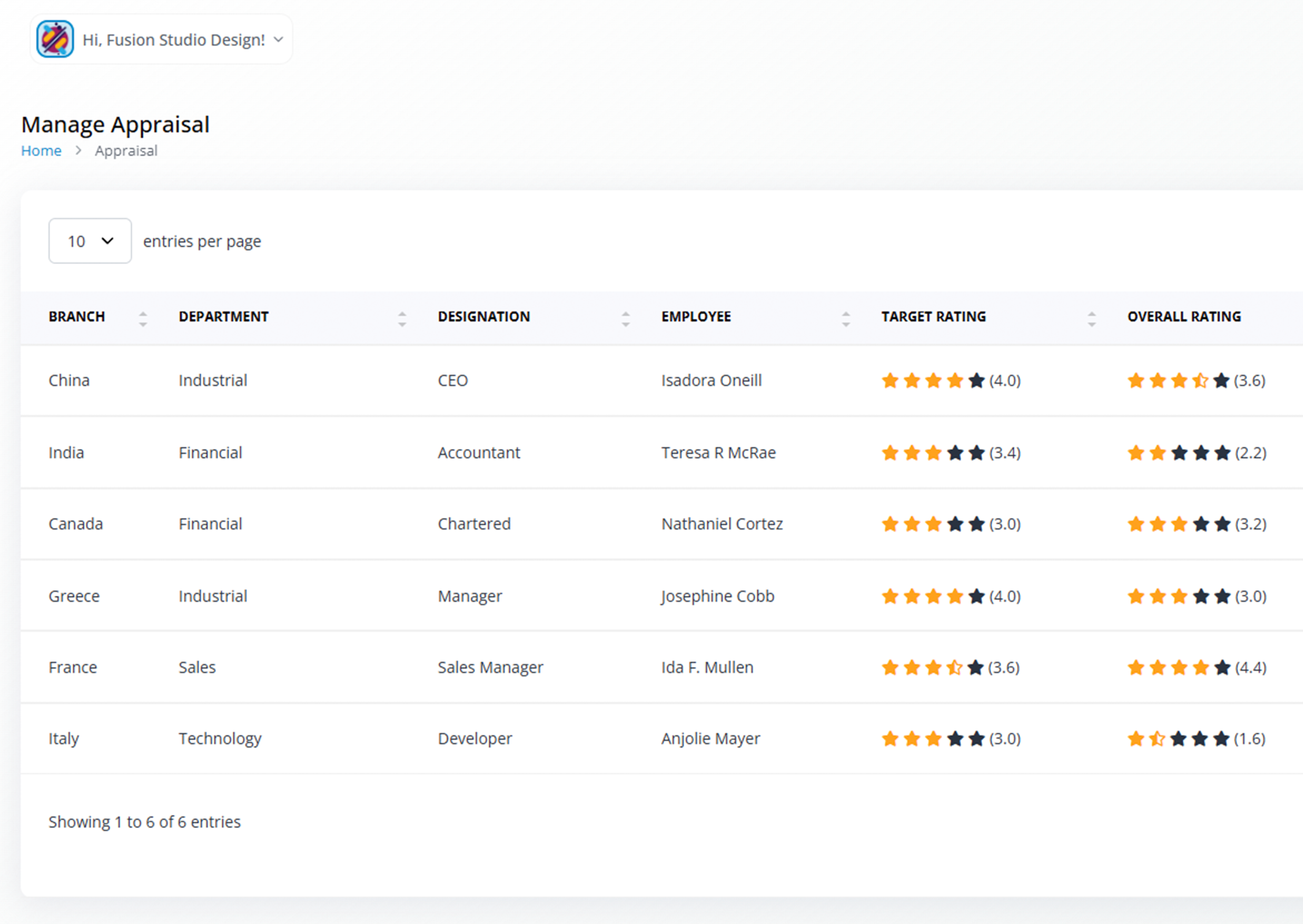Viewport: 1303px width, 924px height.
Task: Click the Showing 1 to 6 of 6 entries text
Action: (x=145, y=822)
